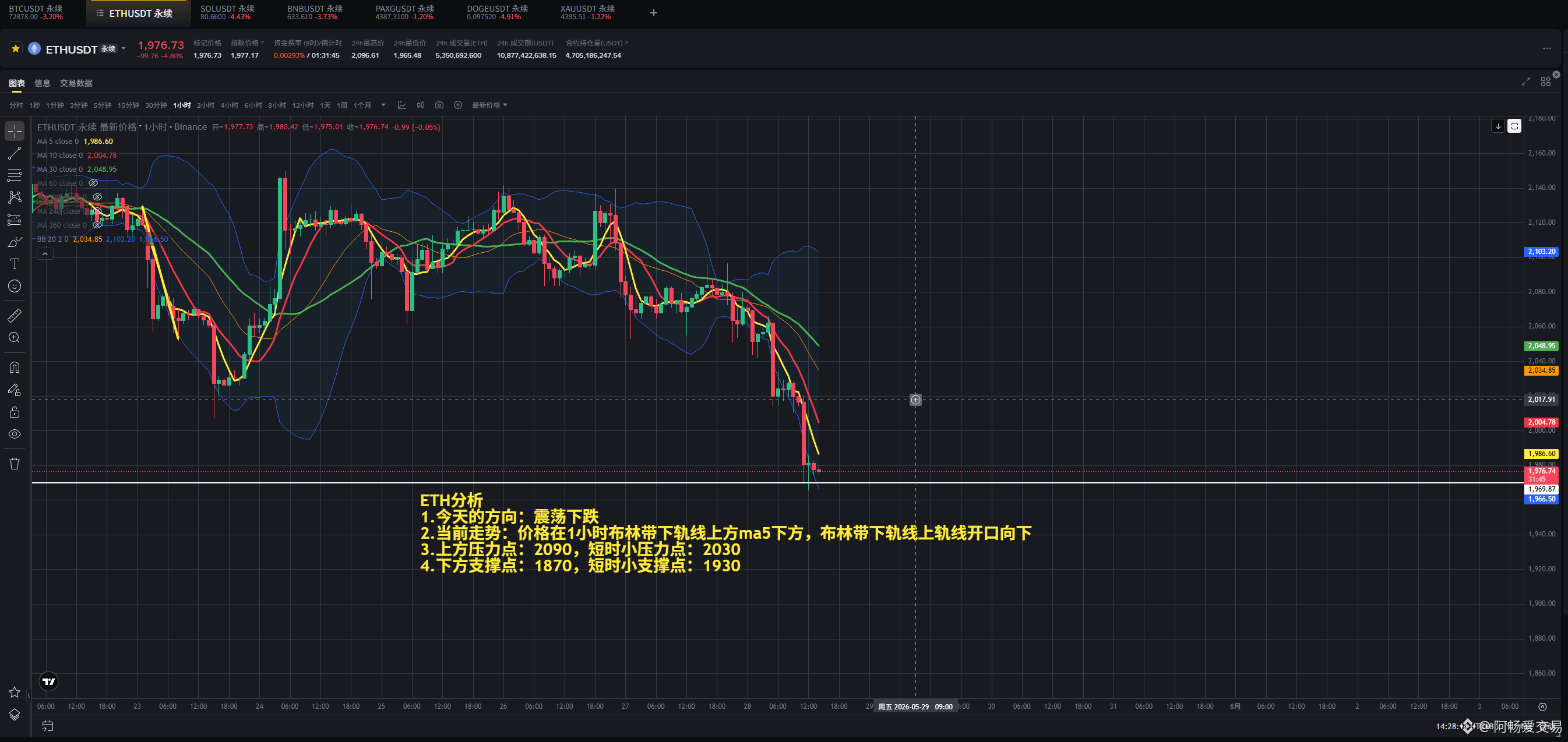Viewport: 1568px width, 742px height.
Task: Select the 分时 timeframe
Action: pos(16,105)
